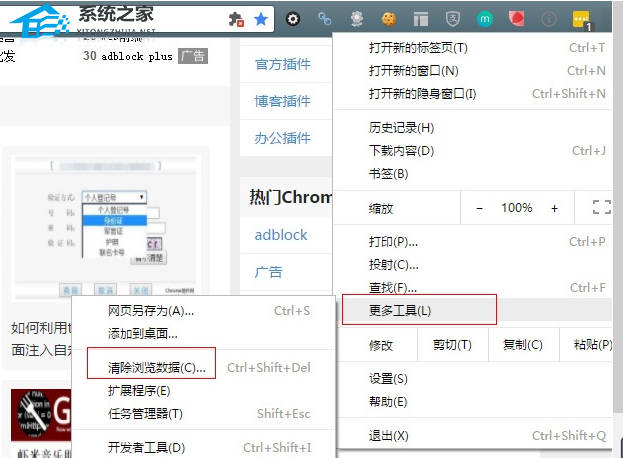Open the login form screenshot thumbnail

[x=105, y=226]
